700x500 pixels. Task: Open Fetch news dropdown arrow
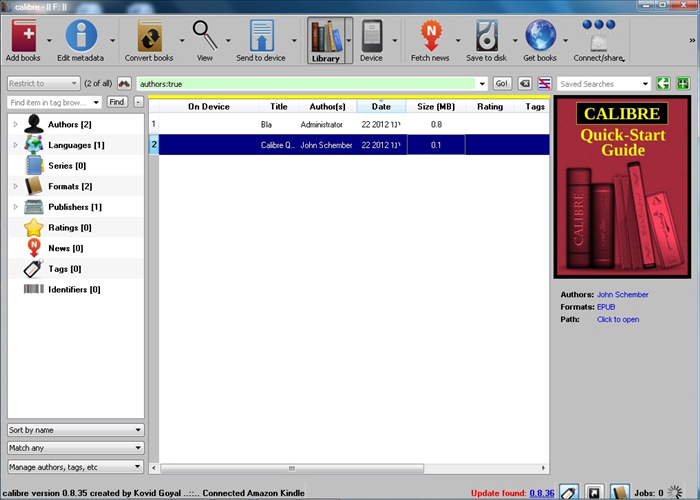coord(458,41)
